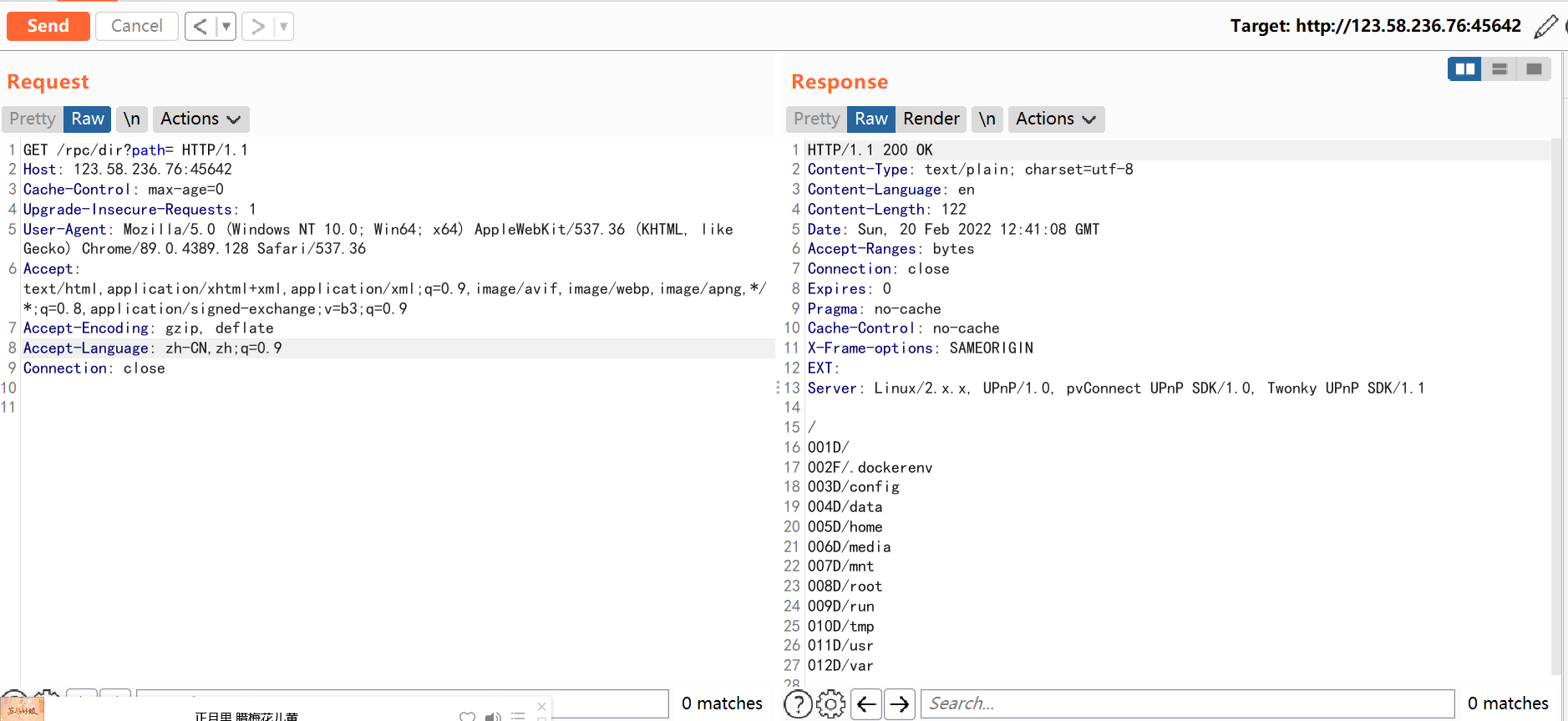Click the Cancel button

[137, 26]
